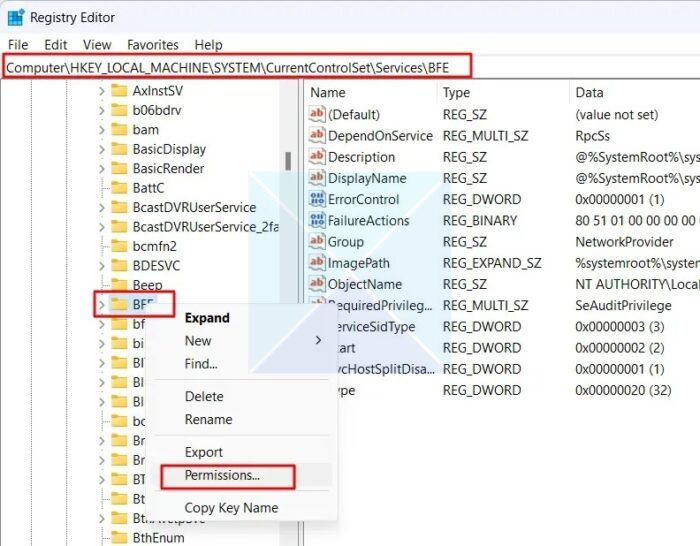The height and width of the screenshot is (546, 700).
Task: Expand the BFE key chevron
Action: (x=102, y=305)
